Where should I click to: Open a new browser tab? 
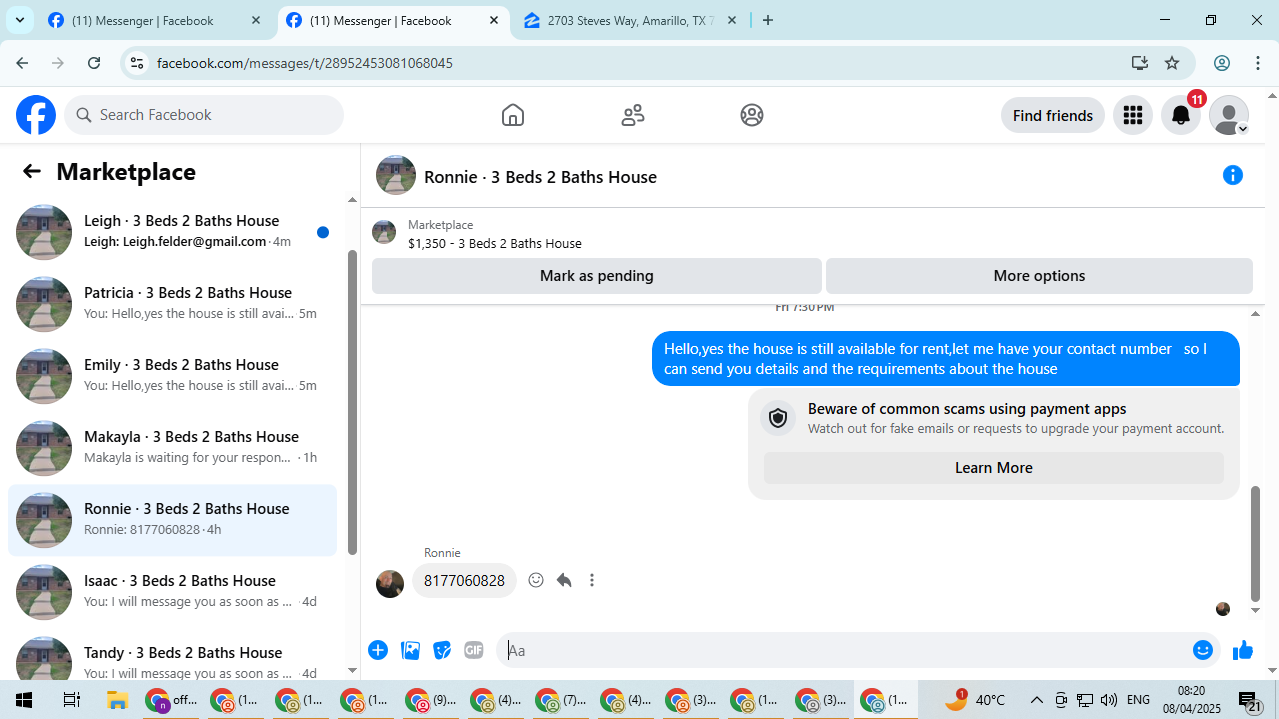click(x=768, y=20)
